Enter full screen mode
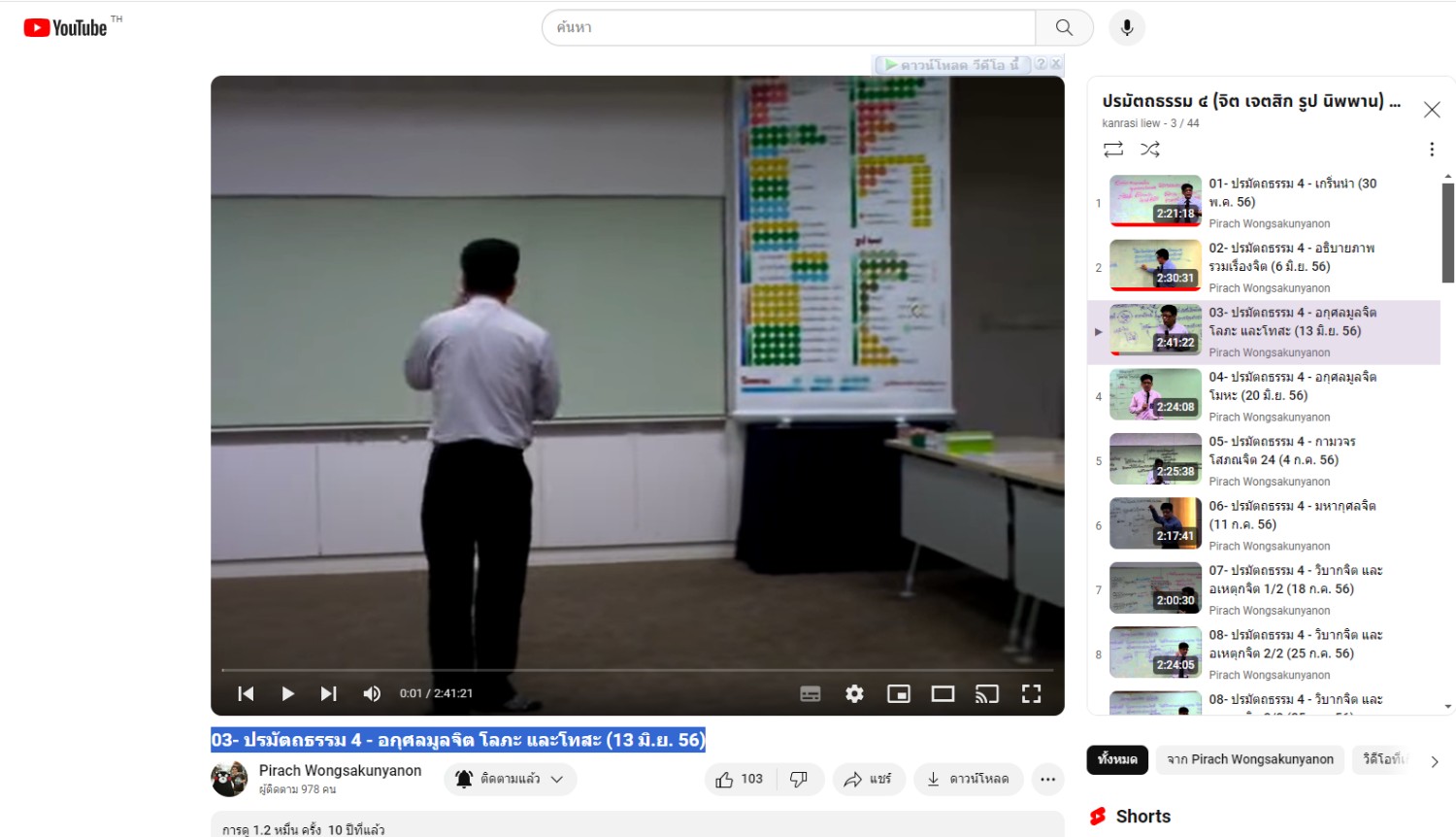Viewport: 1456px width, 837px height. [x=1031, y=693]
